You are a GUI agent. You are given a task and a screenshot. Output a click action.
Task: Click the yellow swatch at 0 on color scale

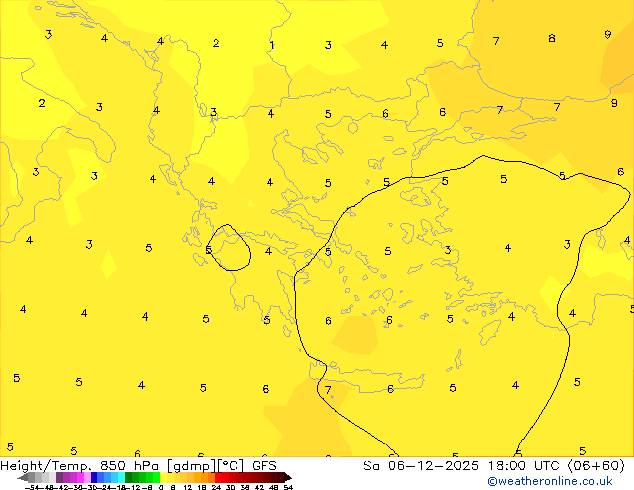pyautogui.click(x=163, y=477)
